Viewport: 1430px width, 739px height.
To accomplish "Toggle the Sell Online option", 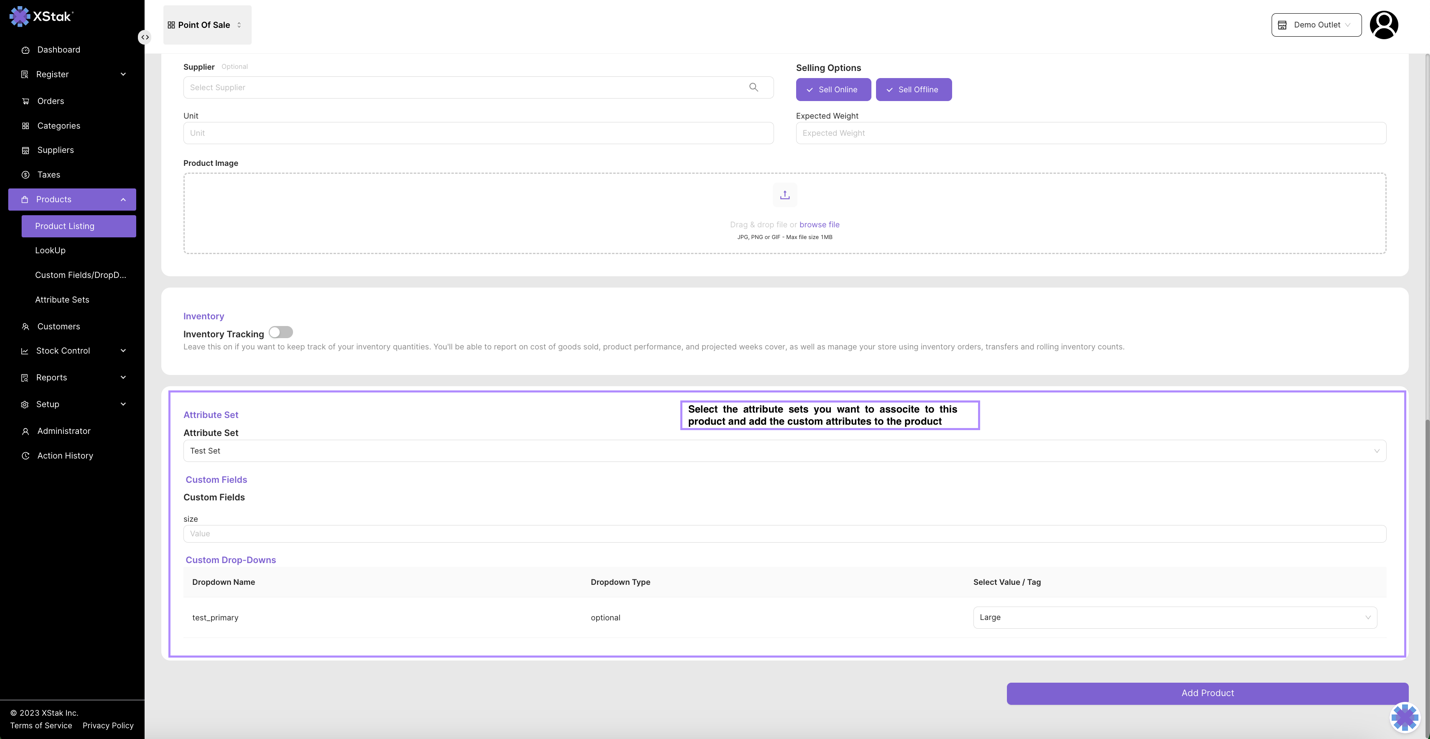I will [x=833, y=90].
